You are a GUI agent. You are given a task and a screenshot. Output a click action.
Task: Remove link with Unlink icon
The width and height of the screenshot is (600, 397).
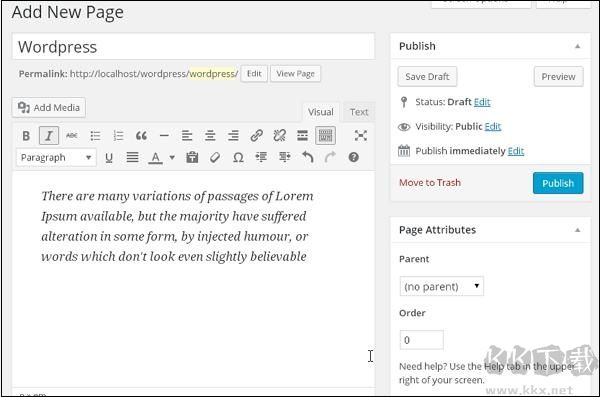(279, 136)
